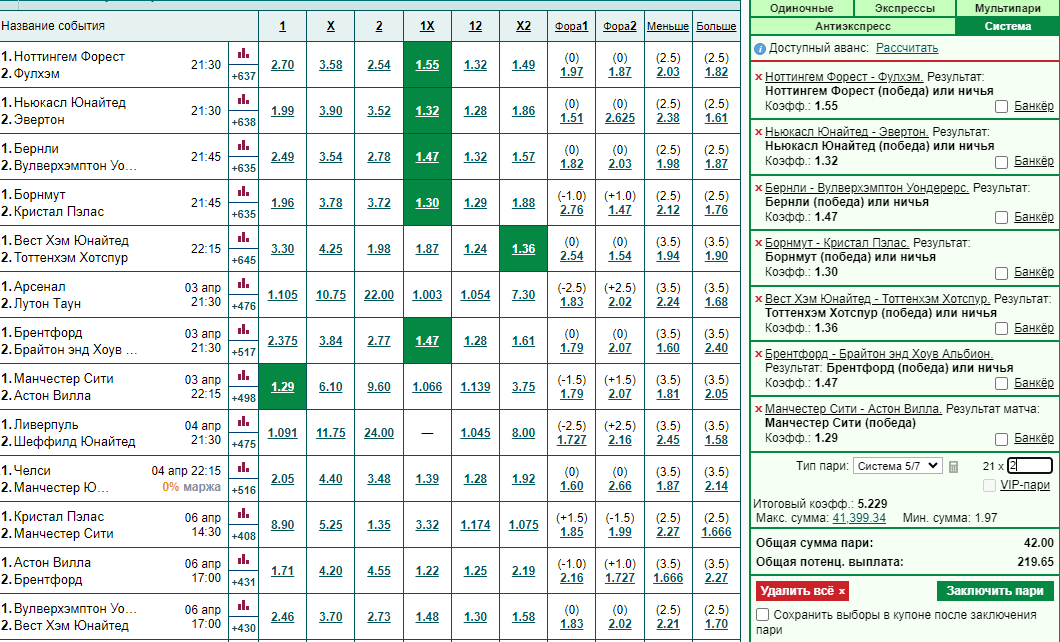Check Сохранить выборы в купоне option
This screenshot has height=642, width=1060.
[763, 614]
